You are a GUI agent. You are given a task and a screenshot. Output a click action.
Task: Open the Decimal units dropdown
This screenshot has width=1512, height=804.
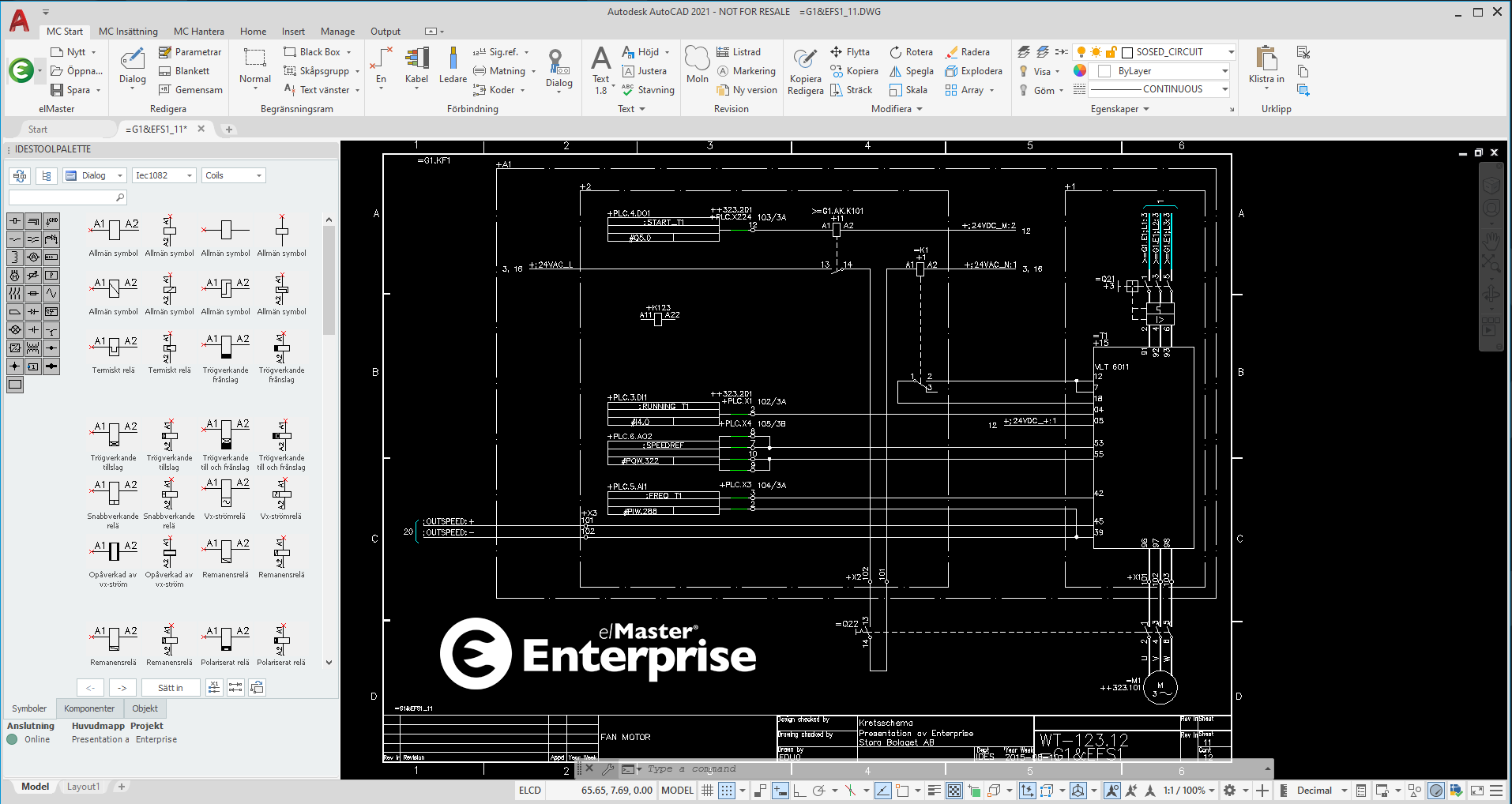coord(1322,790)
